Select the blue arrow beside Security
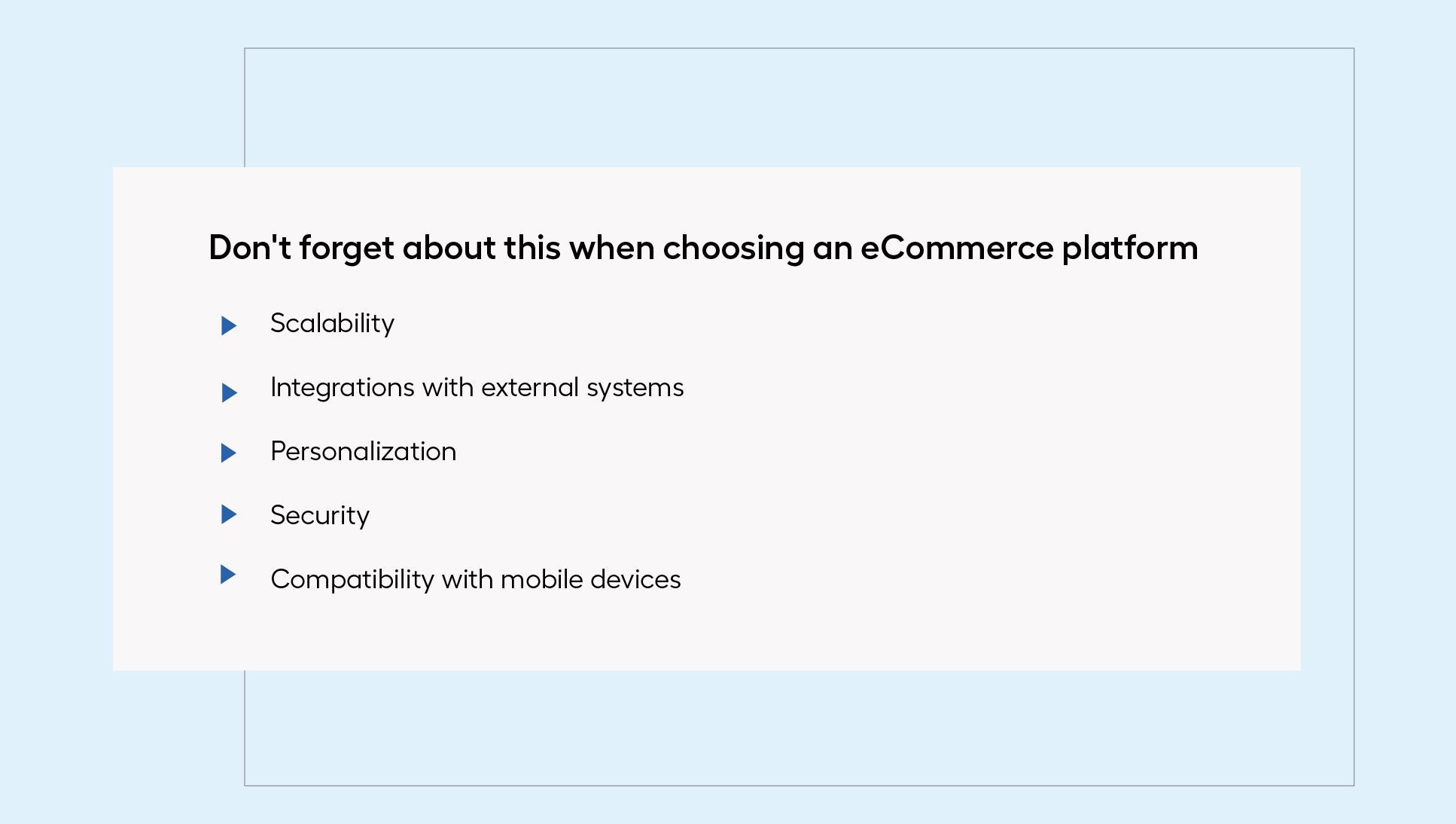 pyautogui.click(x=229, y=514)
